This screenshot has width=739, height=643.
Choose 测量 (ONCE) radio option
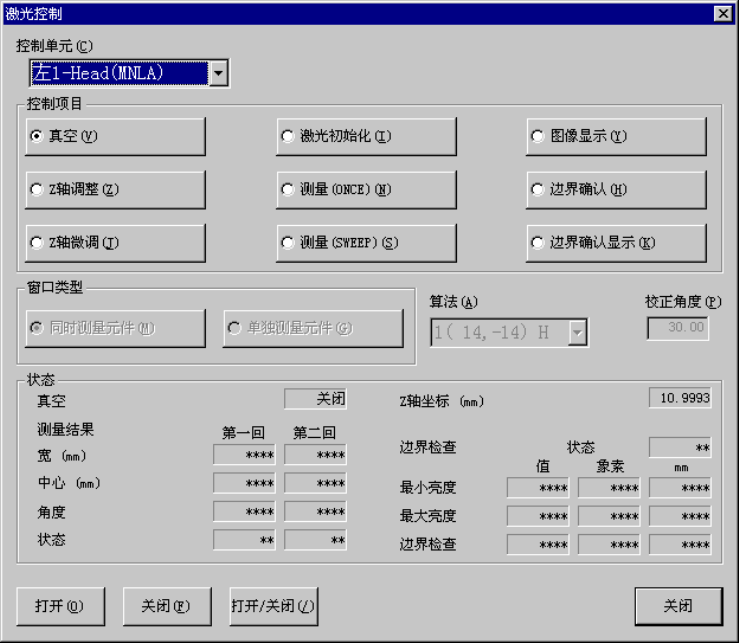[366, 190]
